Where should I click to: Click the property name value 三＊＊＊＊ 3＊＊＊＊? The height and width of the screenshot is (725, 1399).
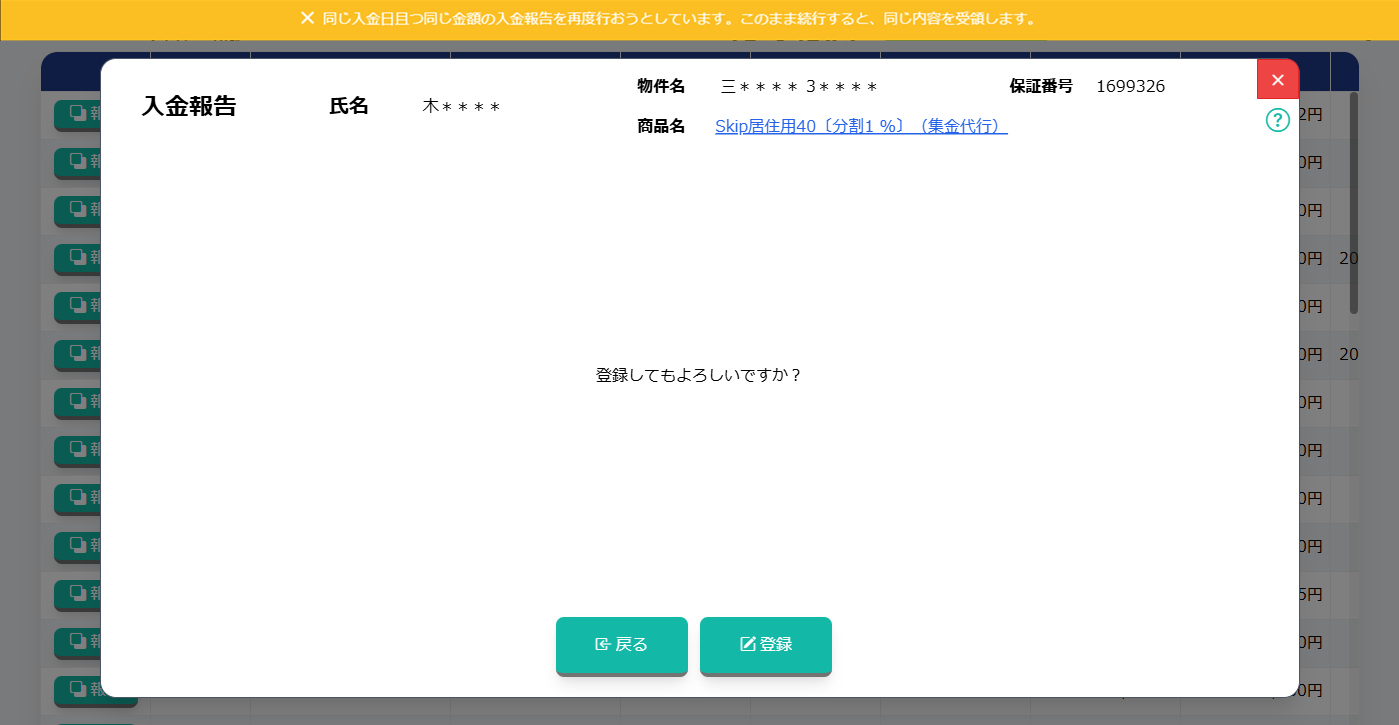[799, 86]
